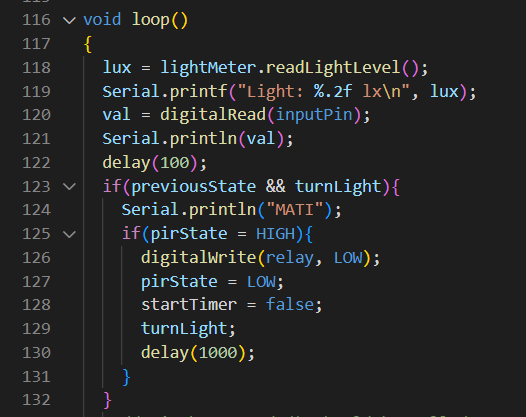The height and width of the screenshot is (417, 526).
Task: Click the 'loop' function name
Action: tap(151, 20)
